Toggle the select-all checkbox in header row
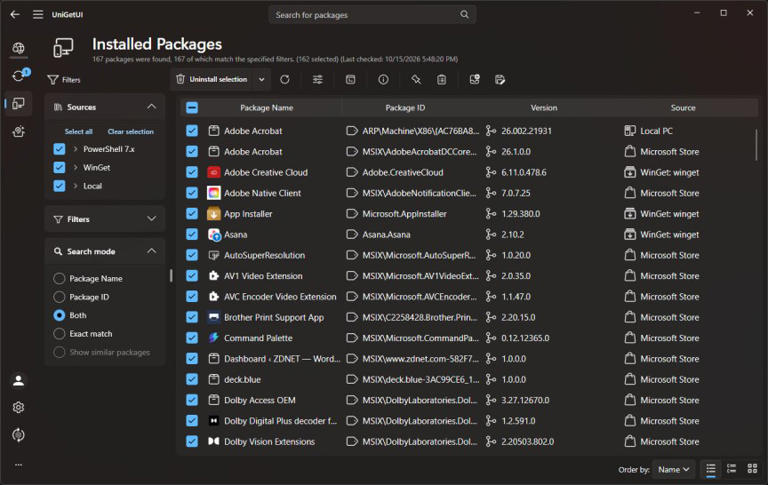The image size is (768, 485). click(192, 108)
